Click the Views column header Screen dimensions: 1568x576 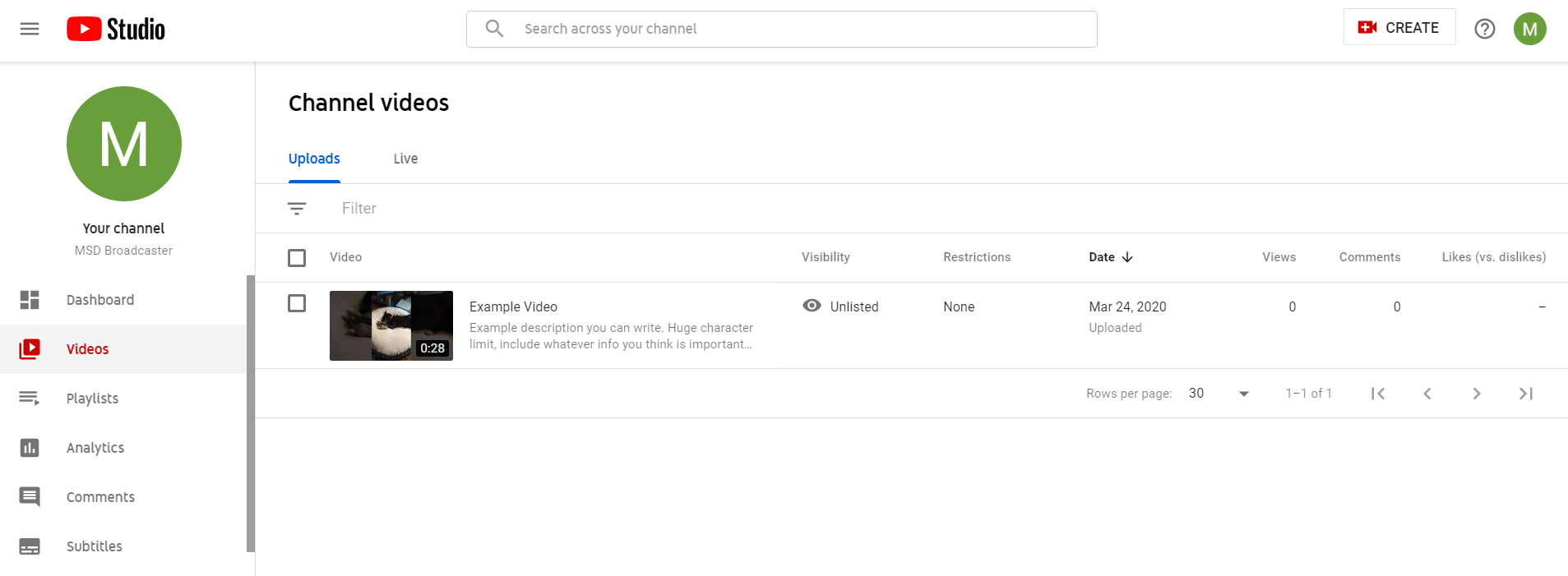(x=1279, y=257)
